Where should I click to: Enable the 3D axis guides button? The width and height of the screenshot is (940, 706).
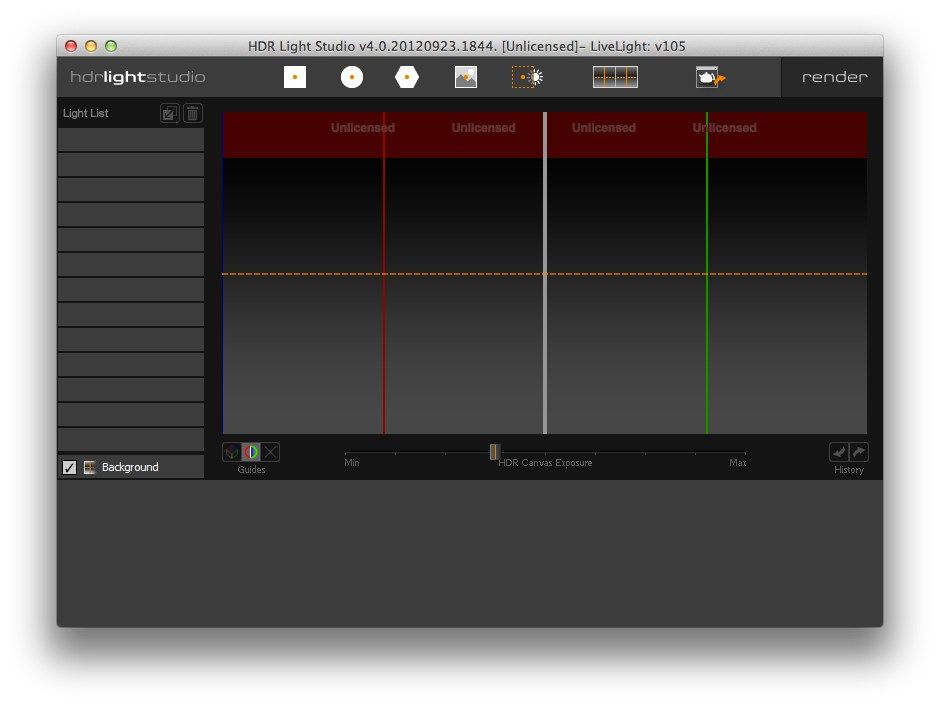(231, 452)
